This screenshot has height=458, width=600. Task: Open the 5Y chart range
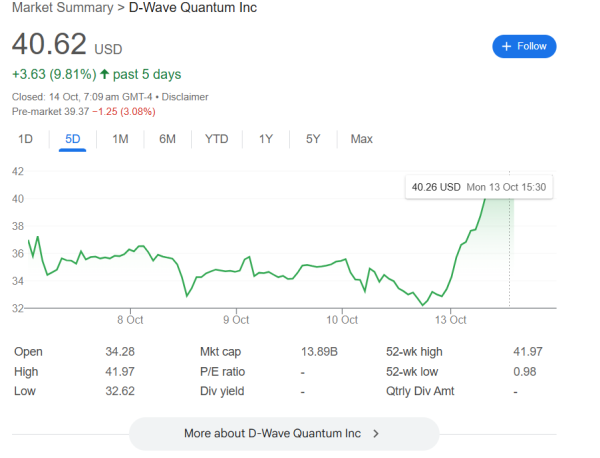point(313,139)
